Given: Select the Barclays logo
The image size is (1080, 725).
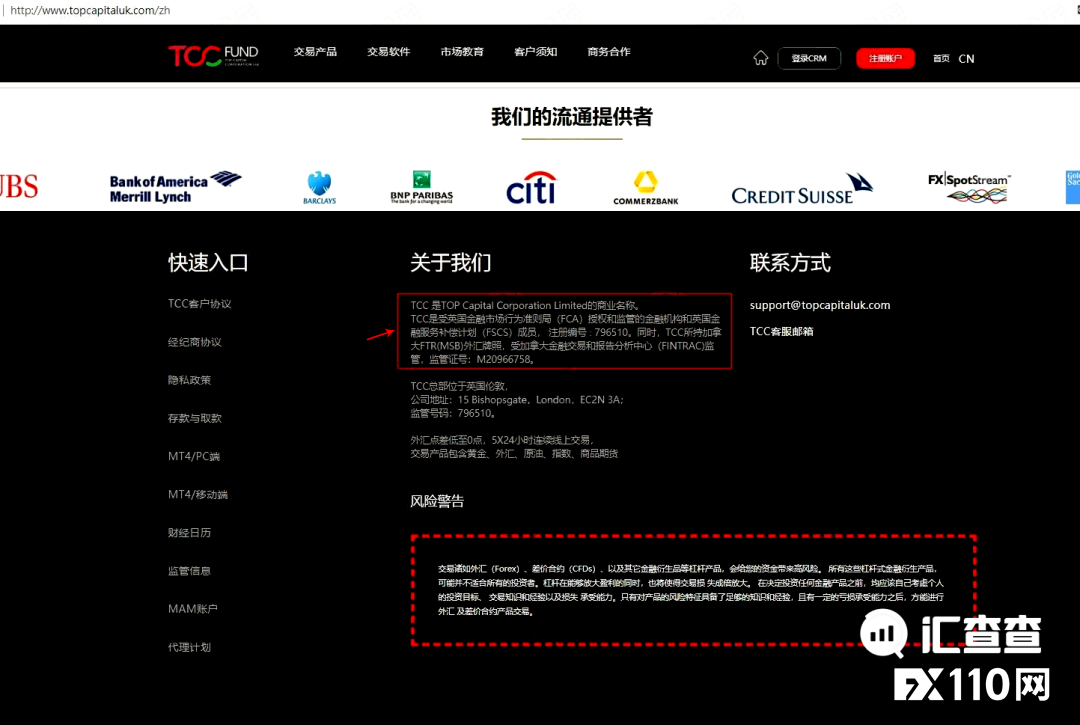Looking at the screenshot, I should [x=318, y=186].
